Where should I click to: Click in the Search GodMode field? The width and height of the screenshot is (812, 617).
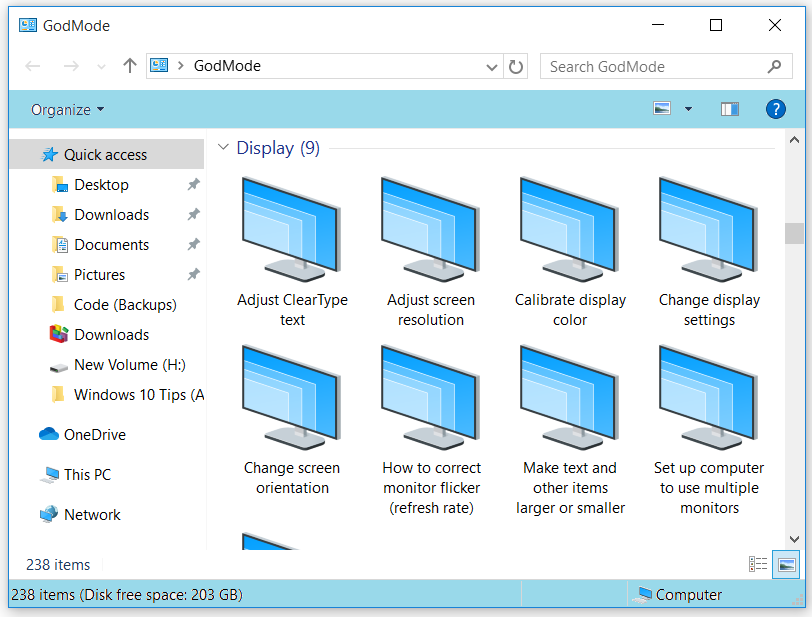coord(666,66)
